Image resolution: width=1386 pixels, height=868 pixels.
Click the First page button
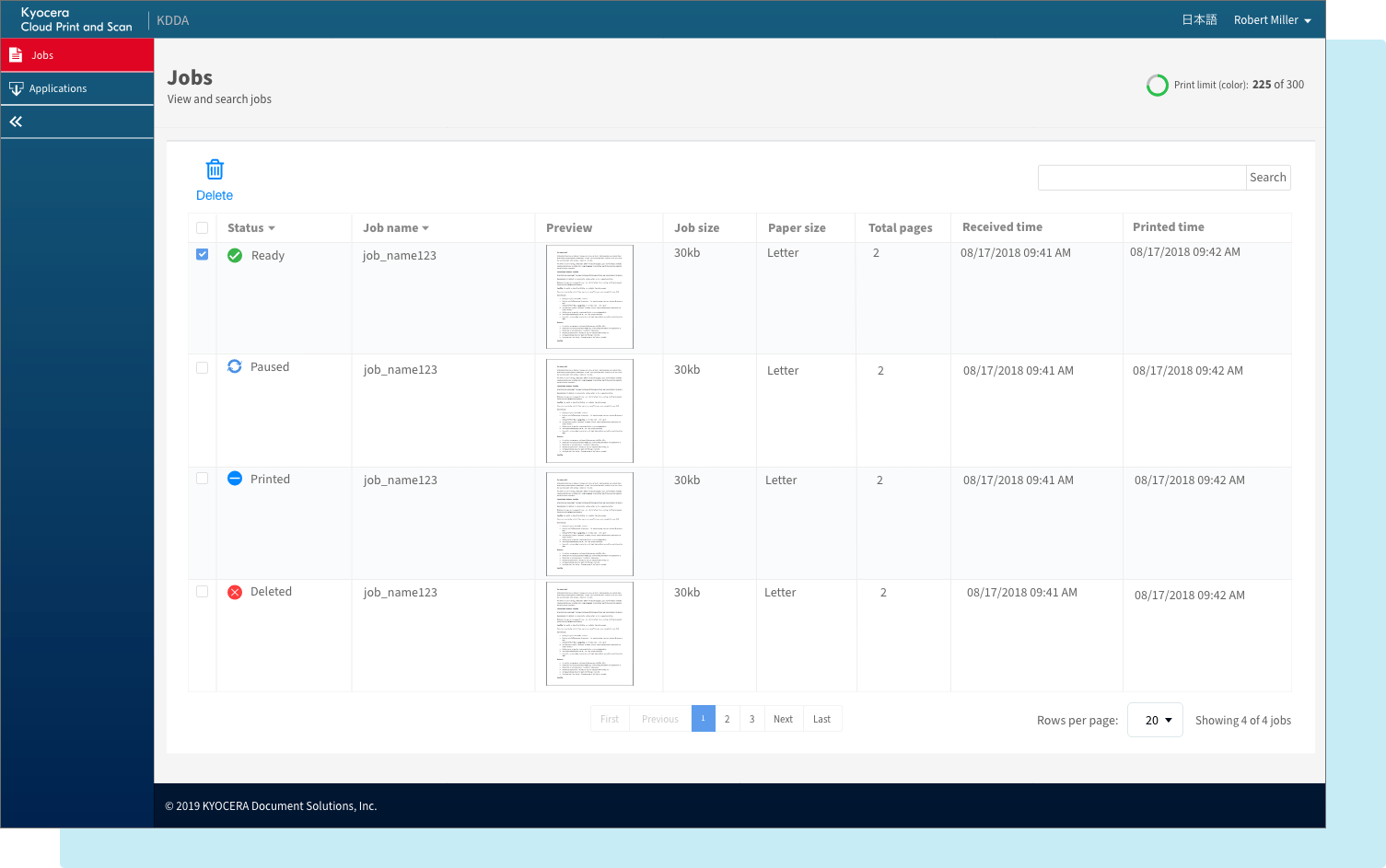pyautogui.click(x=610, y=719)
